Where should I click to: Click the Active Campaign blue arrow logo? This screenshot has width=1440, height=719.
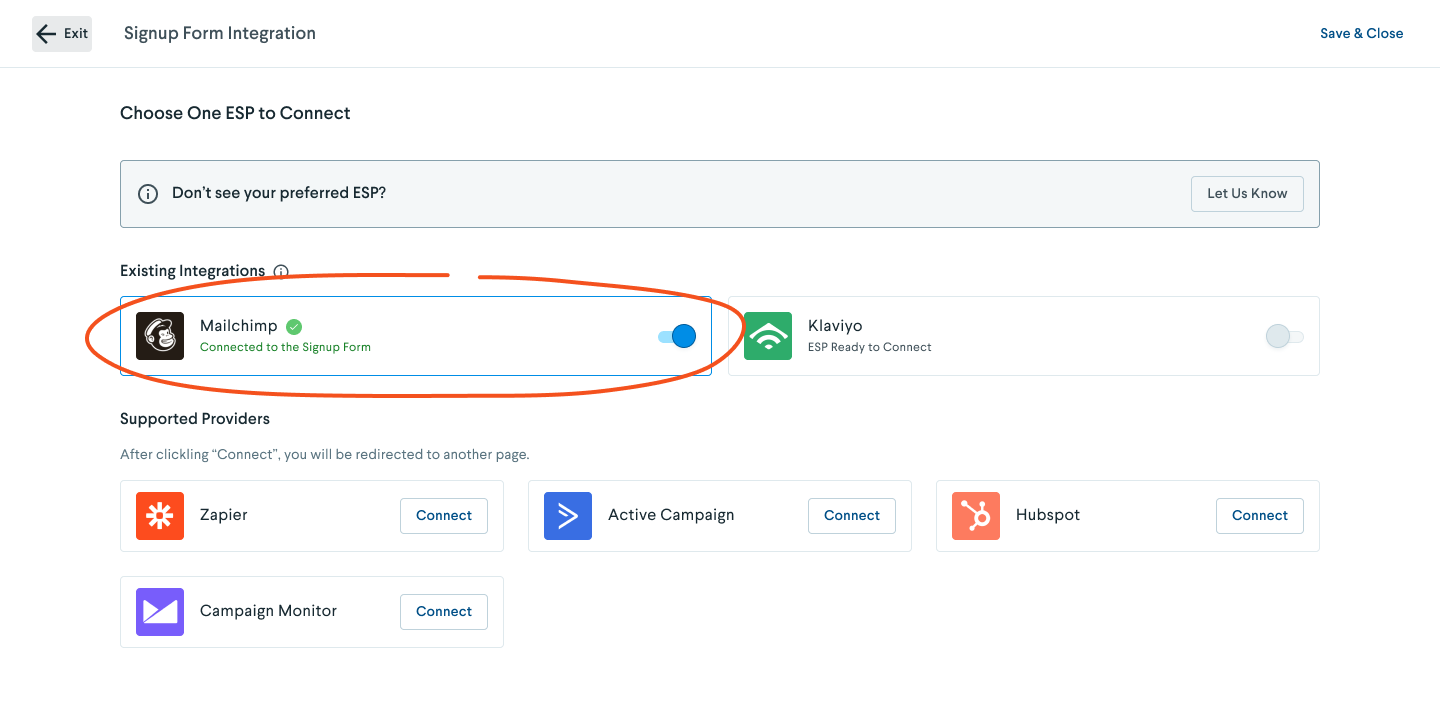point(568,516)
